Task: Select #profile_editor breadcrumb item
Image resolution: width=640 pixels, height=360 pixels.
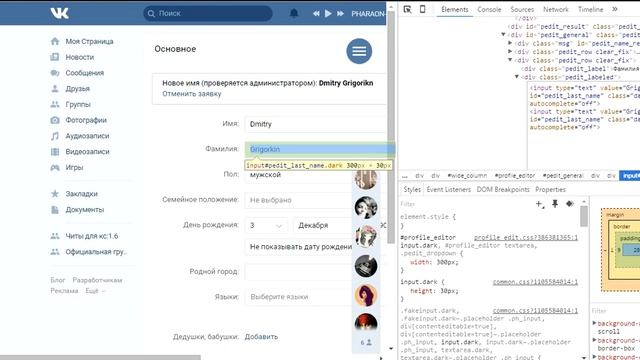Action: pyautogui.click(x=515, y=176)
